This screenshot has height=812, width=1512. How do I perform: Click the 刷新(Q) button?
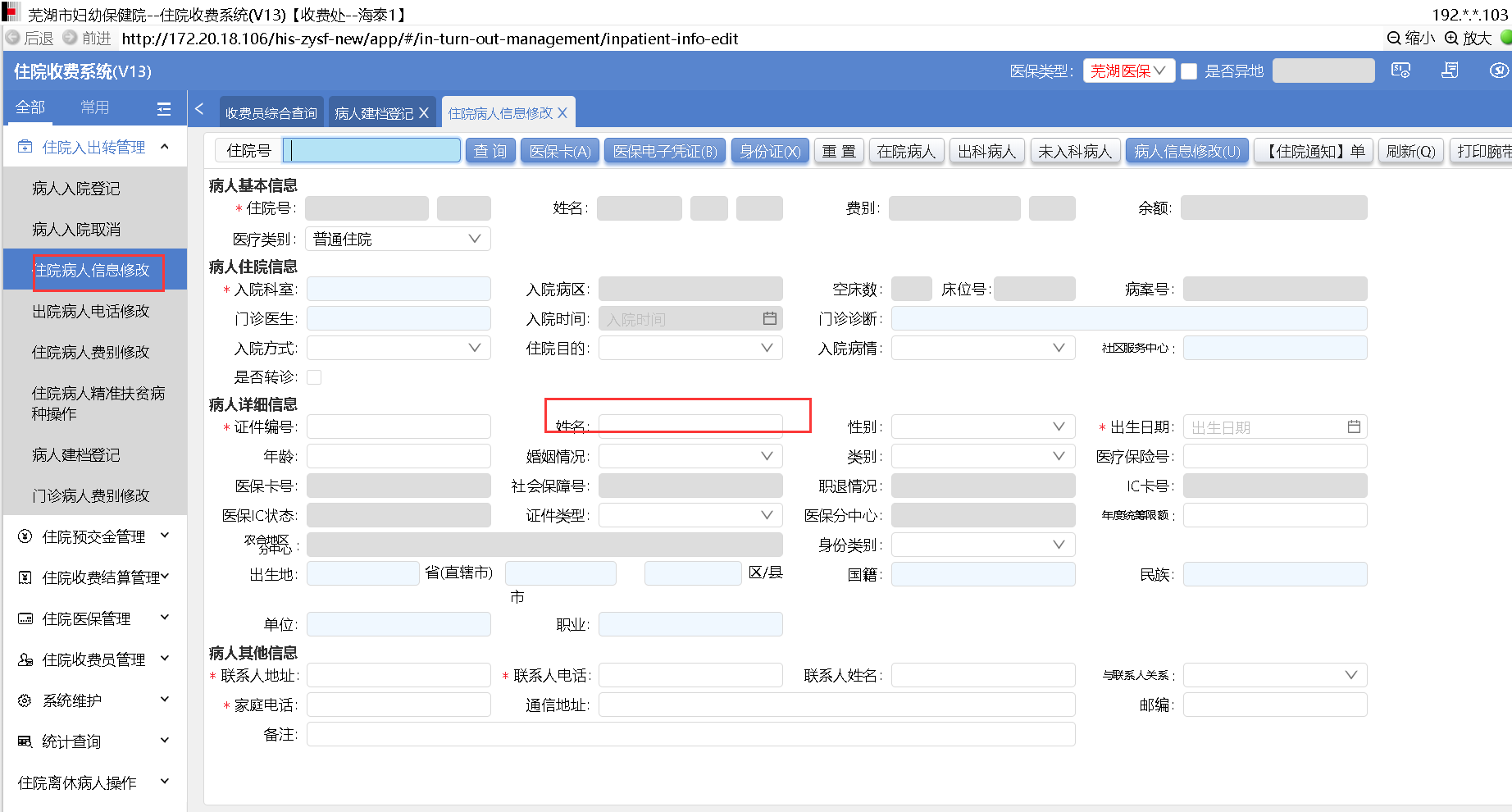click(x=1411, y=151)
